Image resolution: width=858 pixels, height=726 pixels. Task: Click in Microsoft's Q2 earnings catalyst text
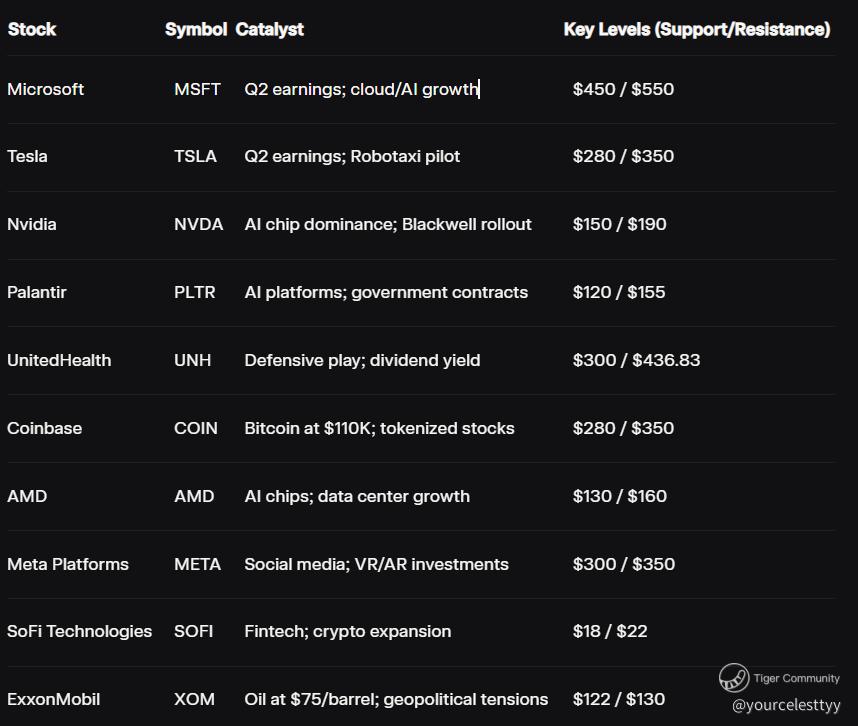(x=361, y=89)
